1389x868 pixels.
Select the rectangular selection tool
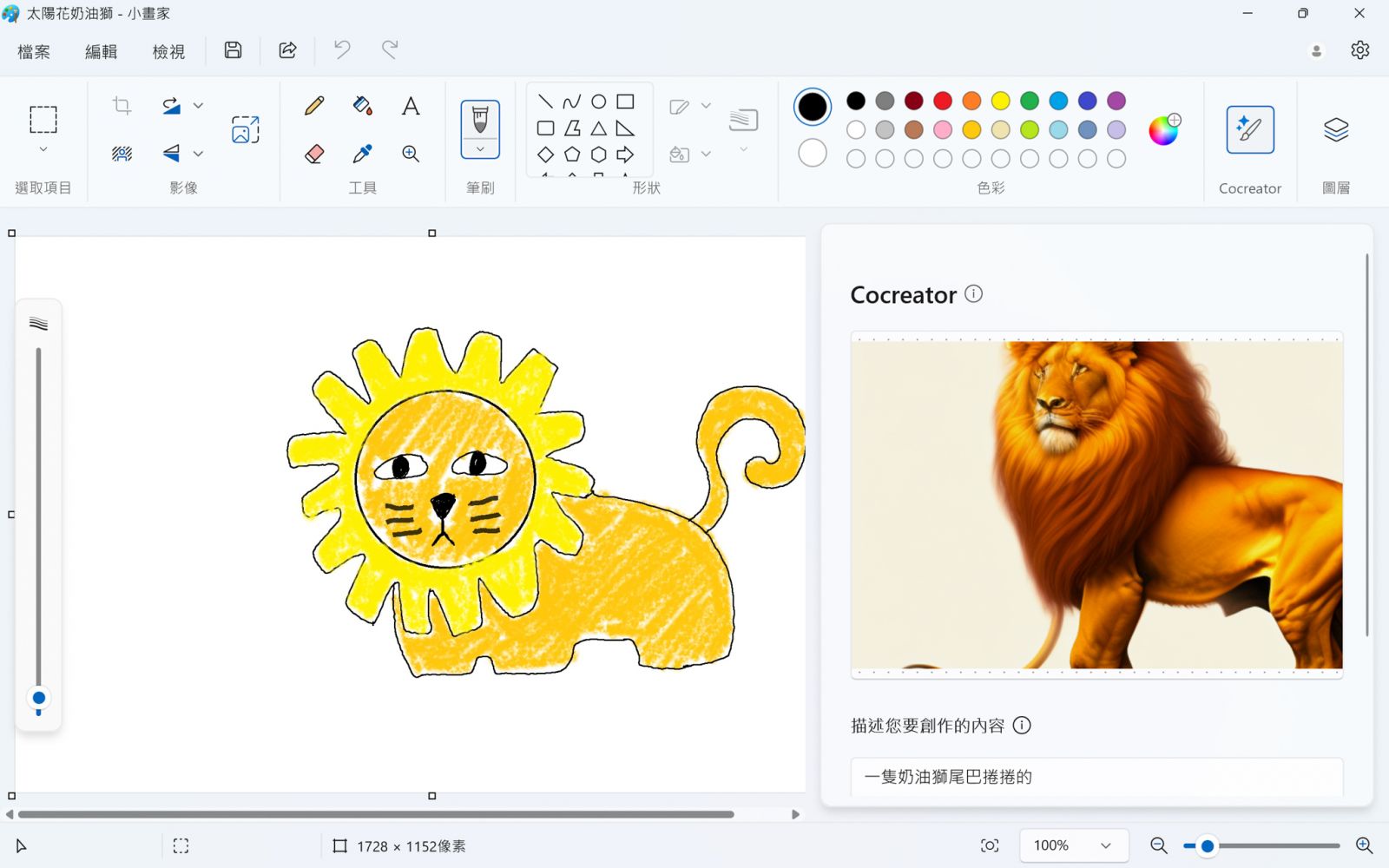pyautogui.click(x=43, y=119)
